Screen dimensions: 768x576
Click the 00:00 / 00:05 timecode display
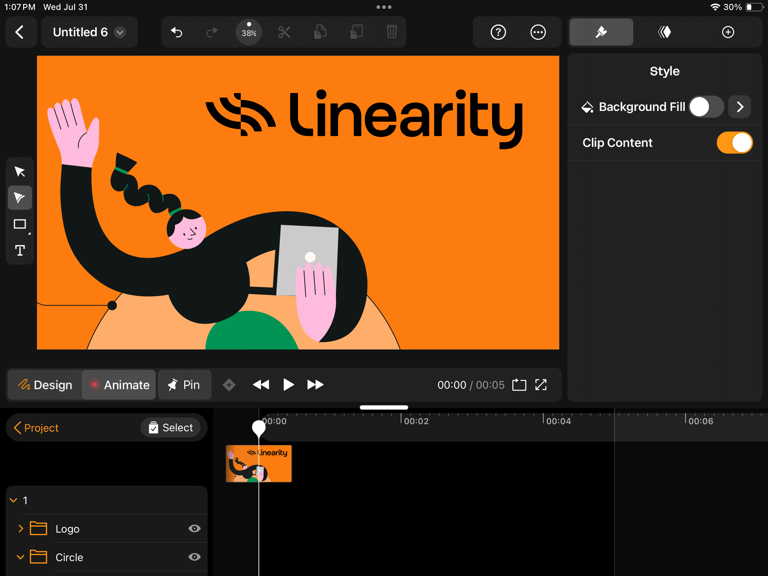(x=470, y=385)
